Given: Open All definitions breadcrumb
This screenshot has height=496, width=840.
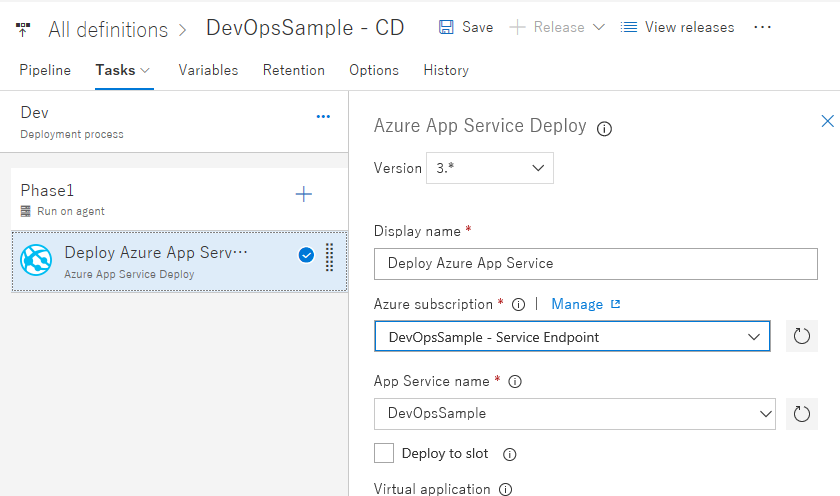Looking at the screenshot, I should [108, 29].
